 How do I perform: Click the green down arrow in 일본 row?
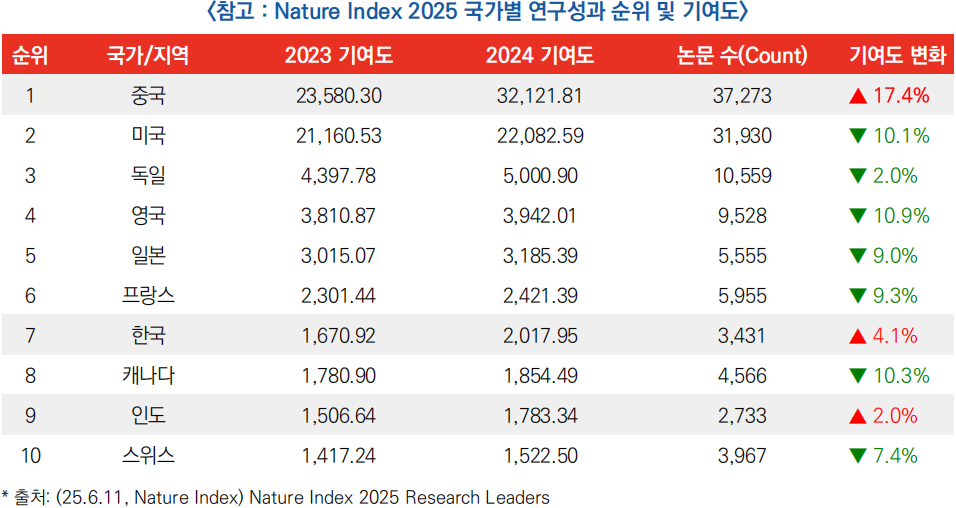tap(857, 257)
